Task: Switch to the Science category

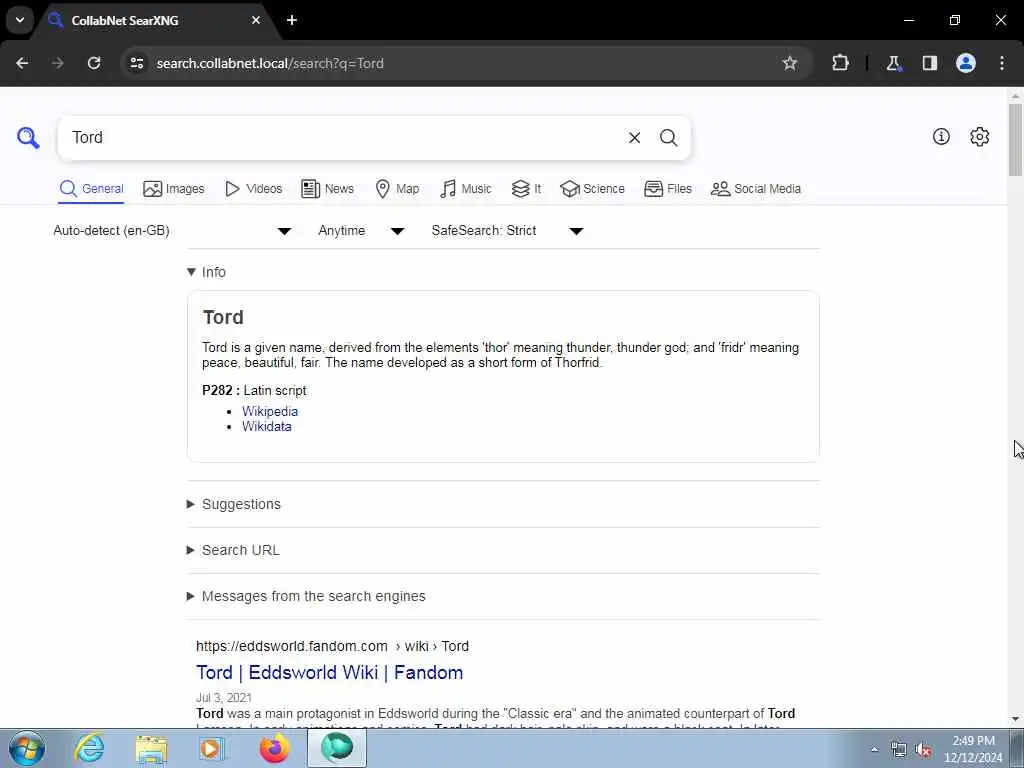Action: tap(592, 189)
